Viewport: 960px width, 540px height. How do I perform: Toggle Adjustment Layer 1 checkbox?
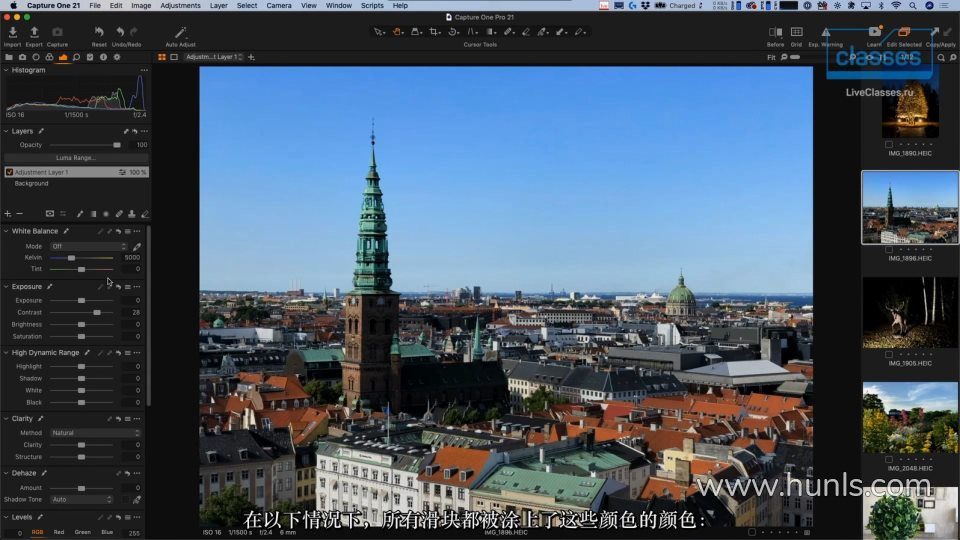click(10, 172)
